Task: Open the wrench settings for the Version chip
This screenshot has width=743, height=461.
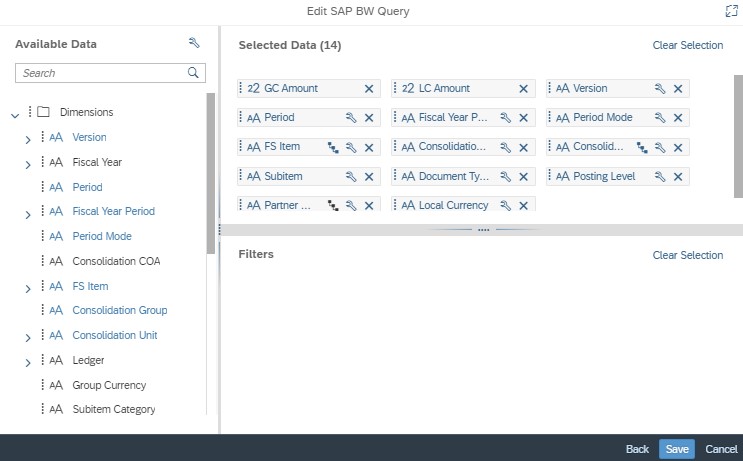Action: (660, 89)
